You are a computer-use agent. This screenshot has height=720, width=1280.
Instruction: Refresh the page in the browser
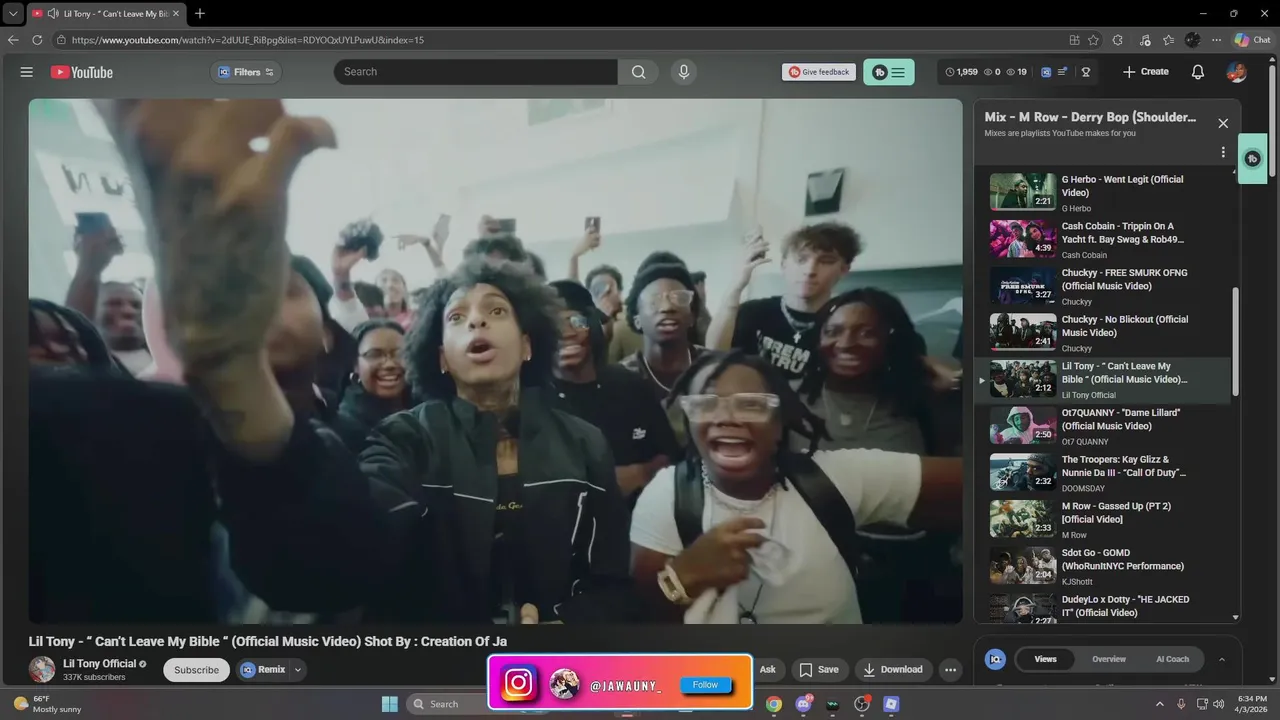(37, 40)
